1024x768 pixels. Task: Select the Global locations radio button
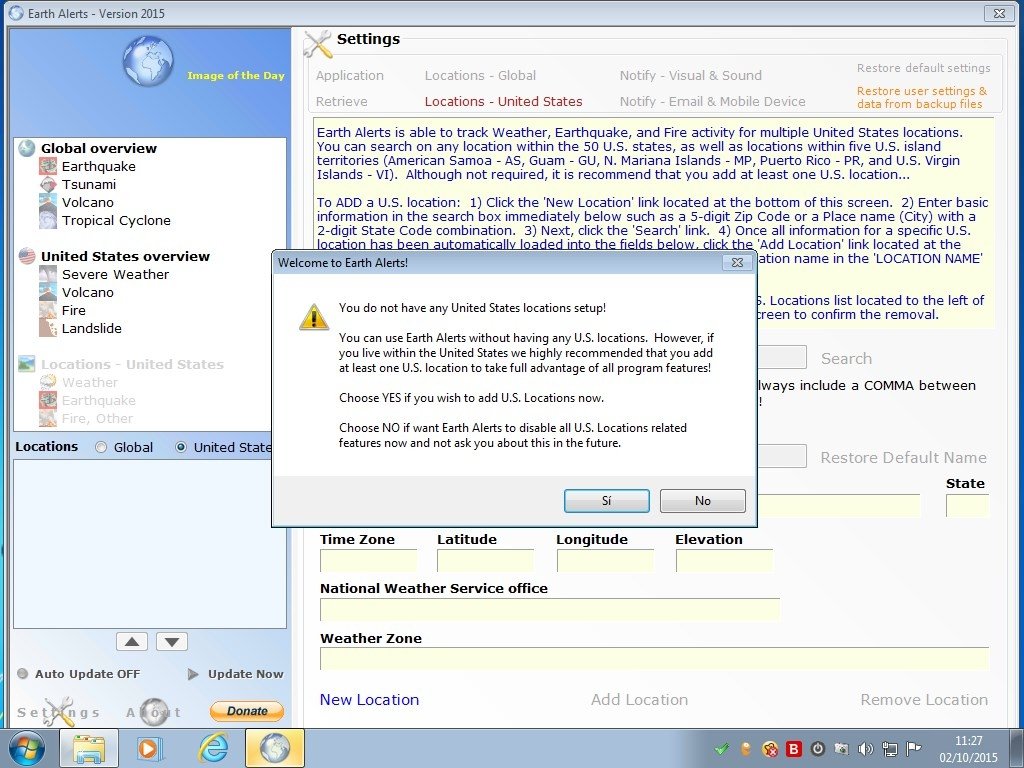(101, 447)
